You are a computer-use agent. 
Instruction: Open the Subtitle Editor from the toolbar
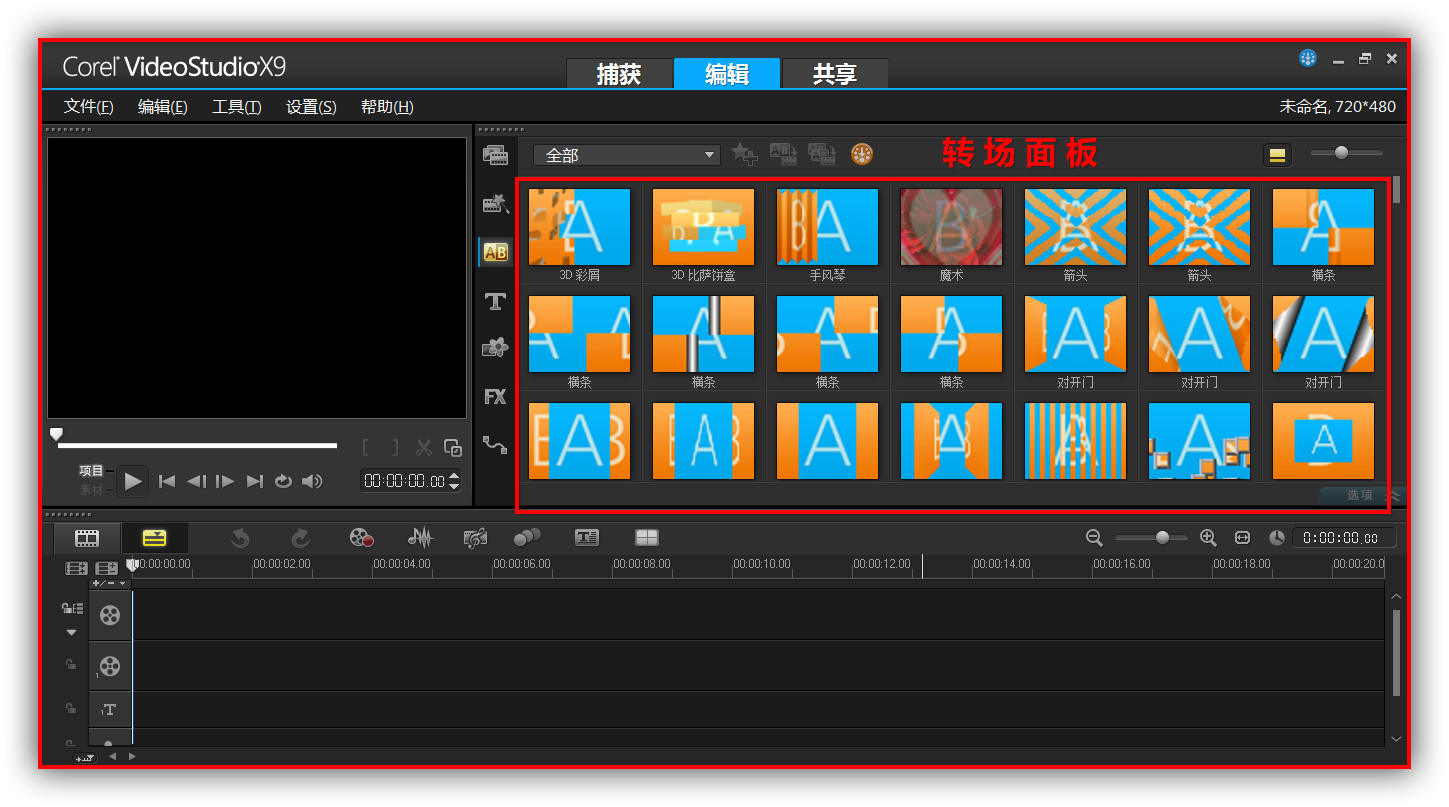coord(586,537)
